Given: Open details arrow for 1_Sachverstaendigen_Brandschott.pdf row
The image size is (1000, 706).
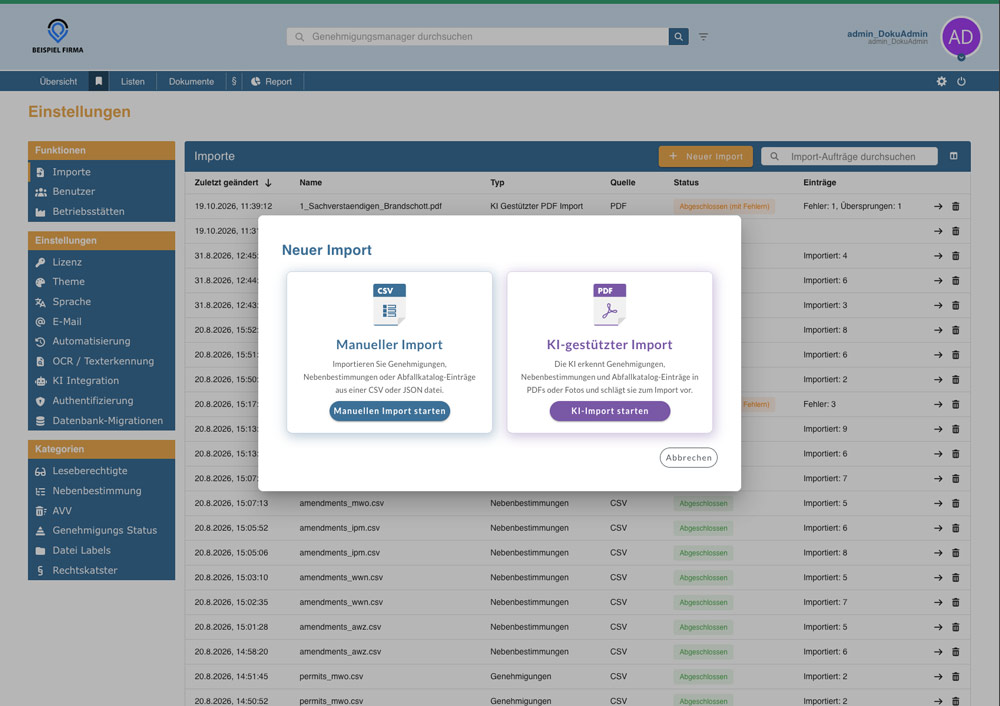Looking at the screenshot, I should click(938, 207).
